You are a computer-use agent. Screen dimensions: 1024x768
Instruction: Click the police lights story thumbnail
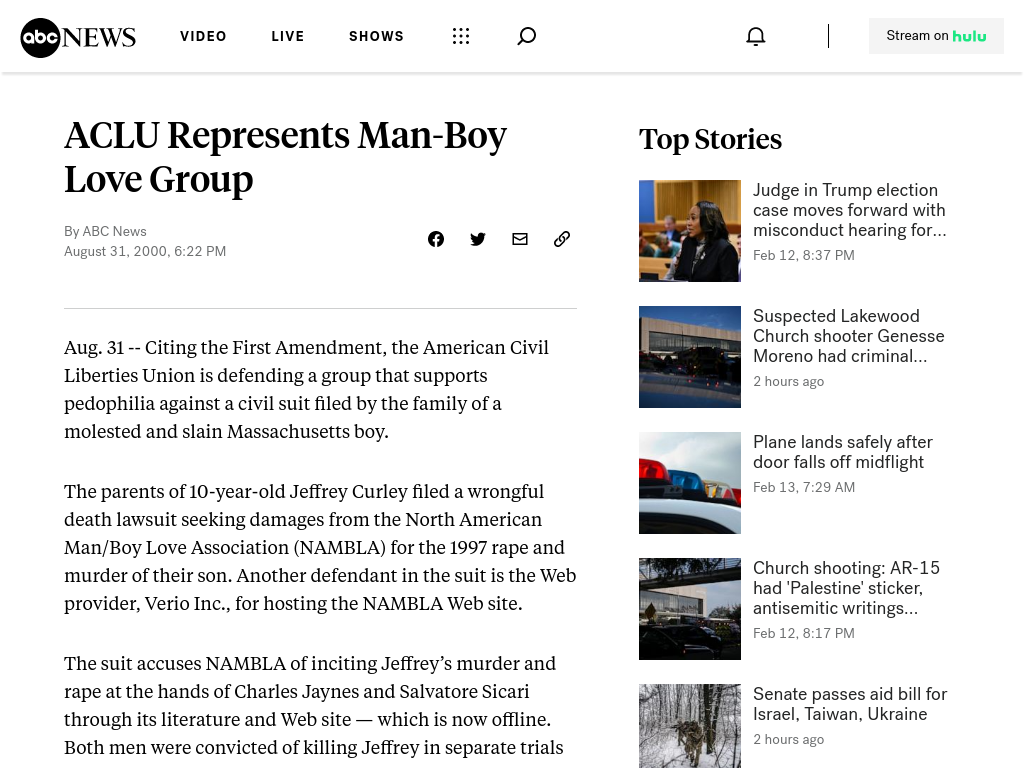click(x=690, y=483)
